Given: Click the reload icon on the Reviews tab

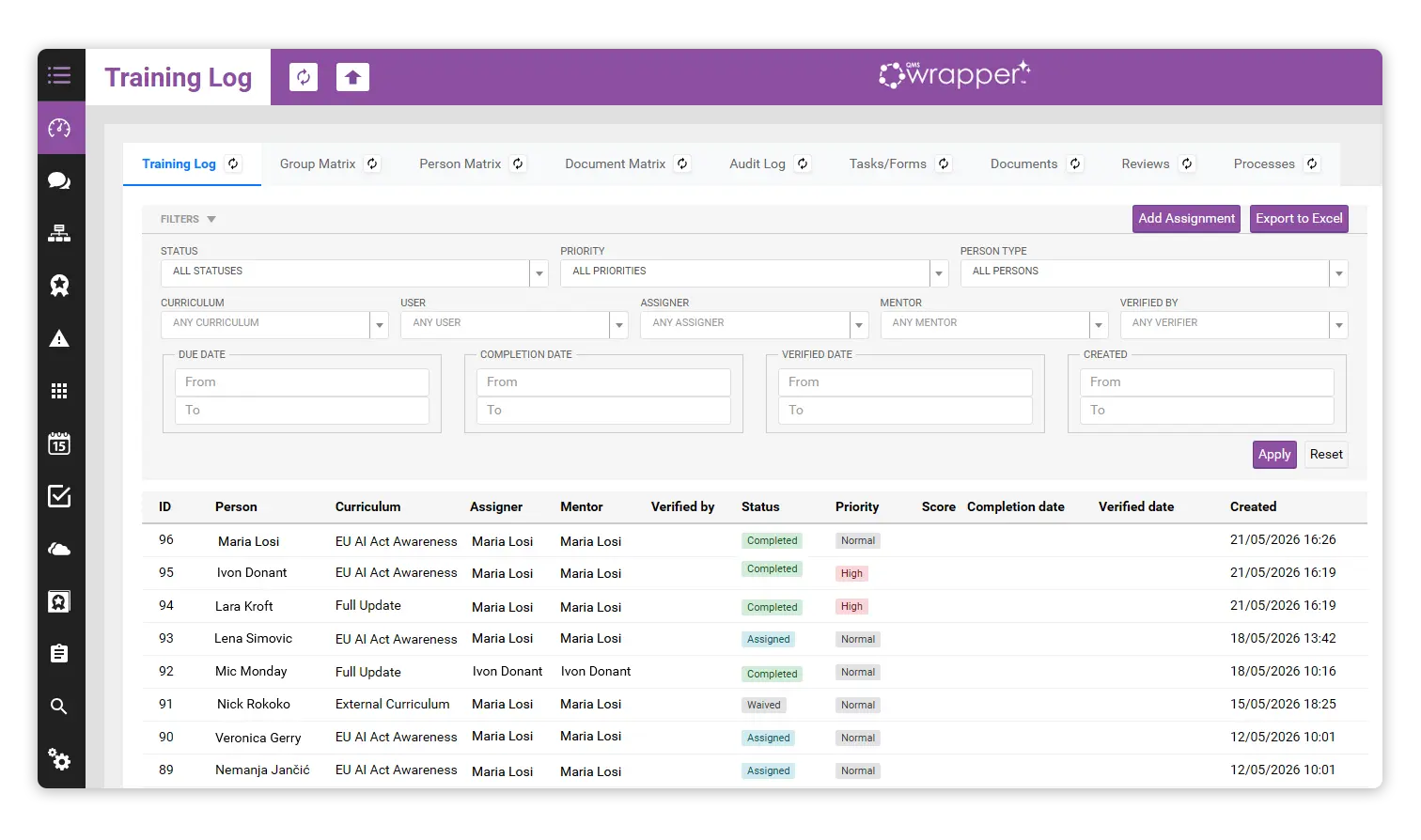Looking at the screenshot, I should [1187, 163].
